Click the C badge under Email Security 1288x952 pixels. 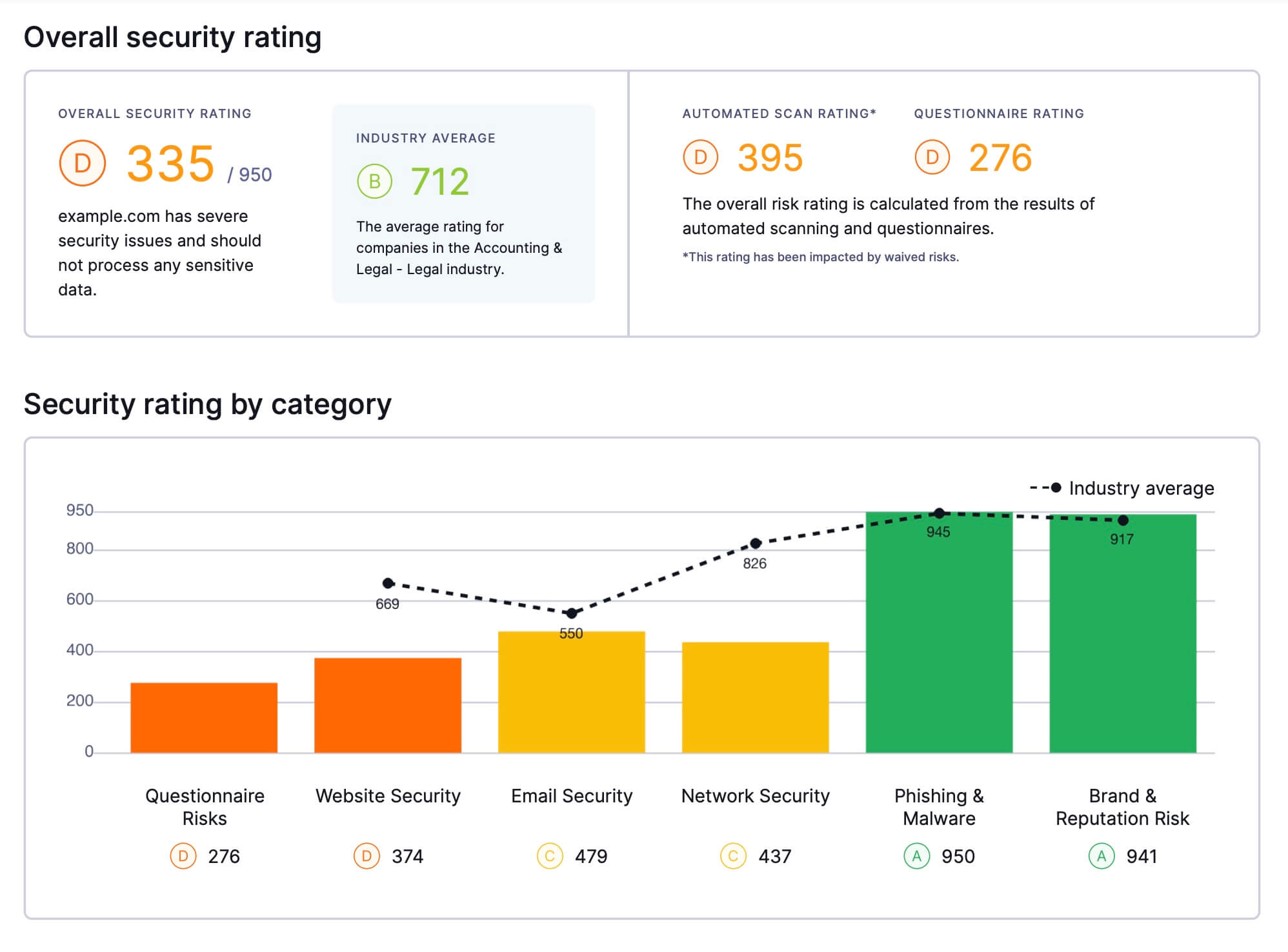(x=550, y=857)
